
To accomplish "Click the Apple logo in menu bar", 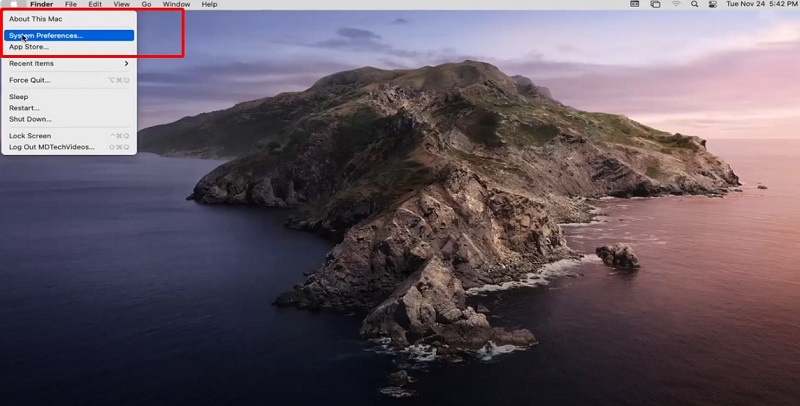I will tap(14, 5).
